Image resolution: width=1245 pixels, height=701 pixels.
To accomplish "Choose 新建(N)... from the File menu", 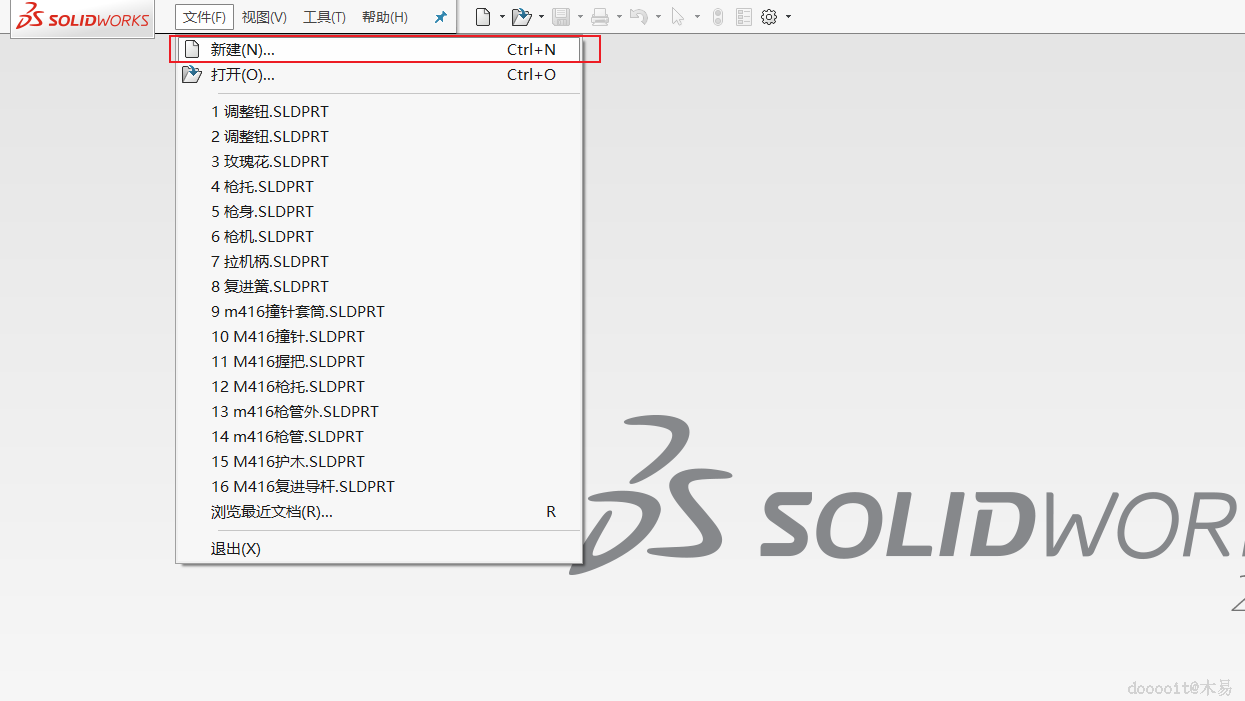I will pos(379,49).
